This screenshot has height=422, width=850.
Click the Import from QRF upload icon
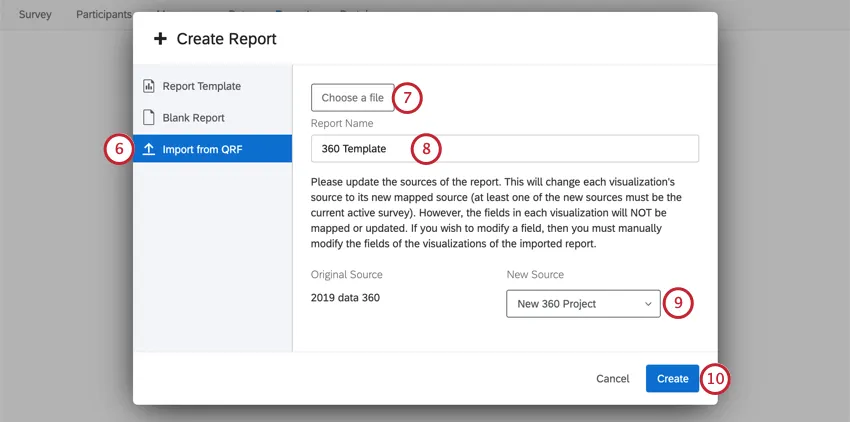pos(149,149)
